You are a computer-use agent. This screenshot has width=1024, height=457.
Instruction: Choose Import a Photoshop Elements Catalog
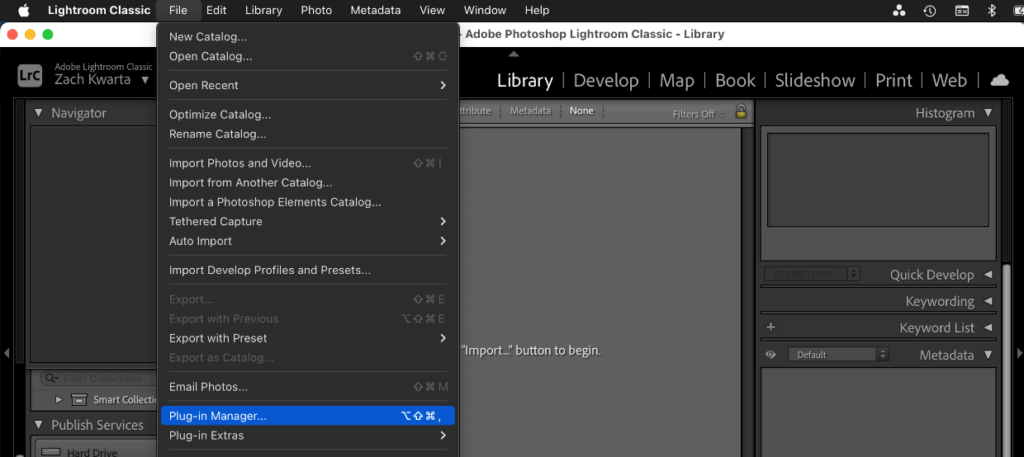(308, 202)
